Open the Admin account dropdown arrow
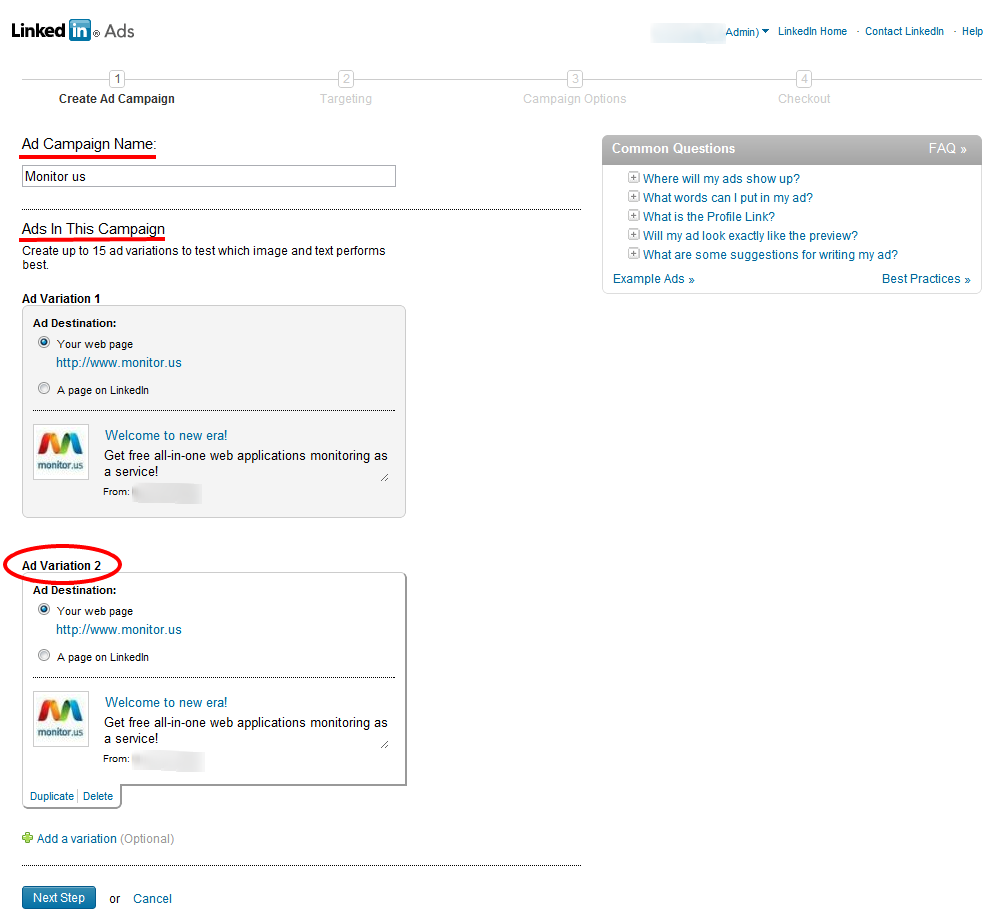Image resolution: width=983 pixels, height=921 pixels. 765,31
